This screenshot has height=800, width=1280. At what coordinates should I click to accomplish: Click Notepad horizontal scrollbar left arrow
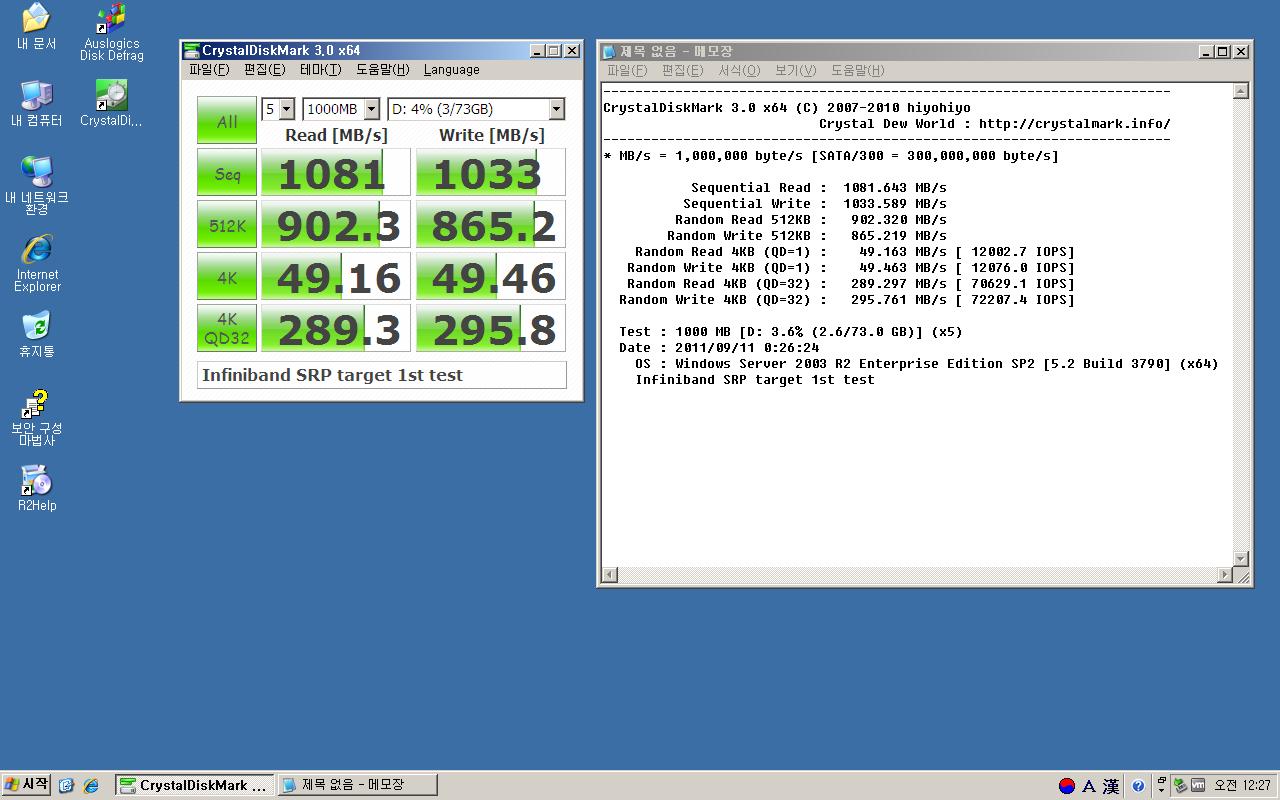click(609, 575)
